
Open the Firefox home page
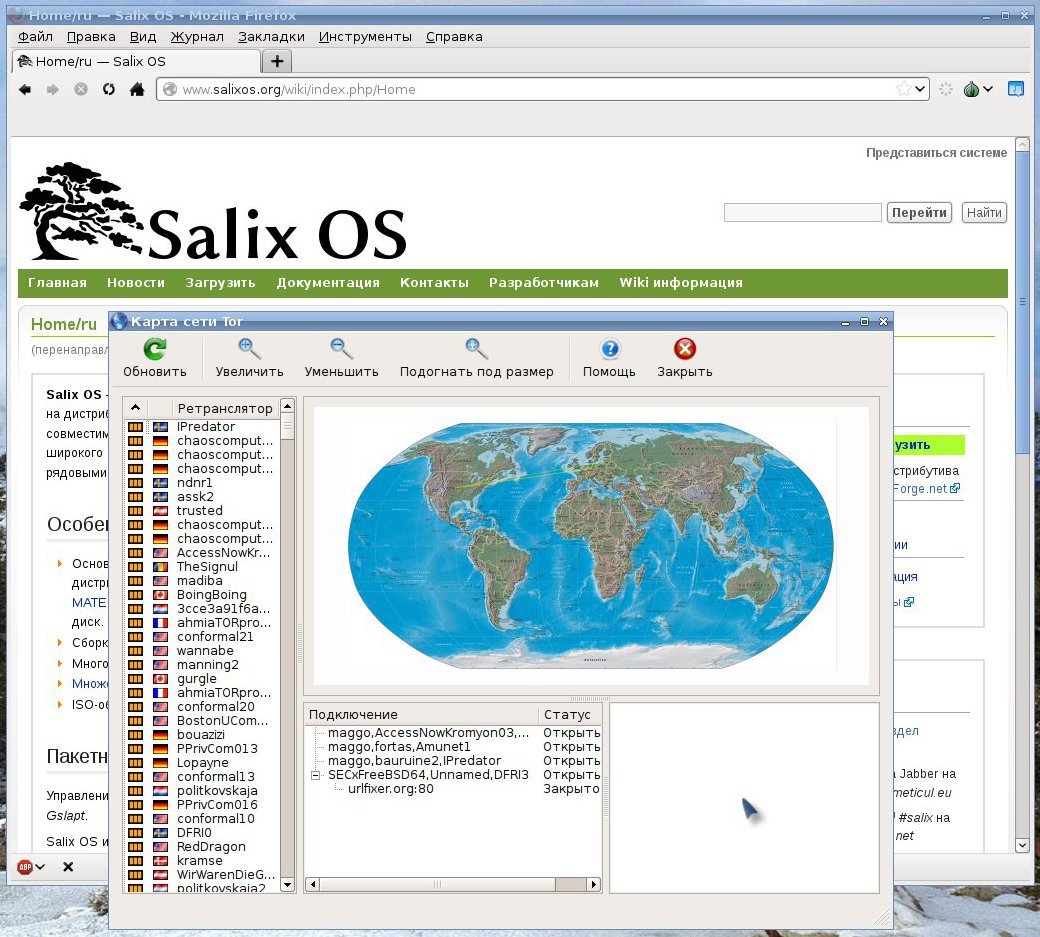(x=137, y=89)
